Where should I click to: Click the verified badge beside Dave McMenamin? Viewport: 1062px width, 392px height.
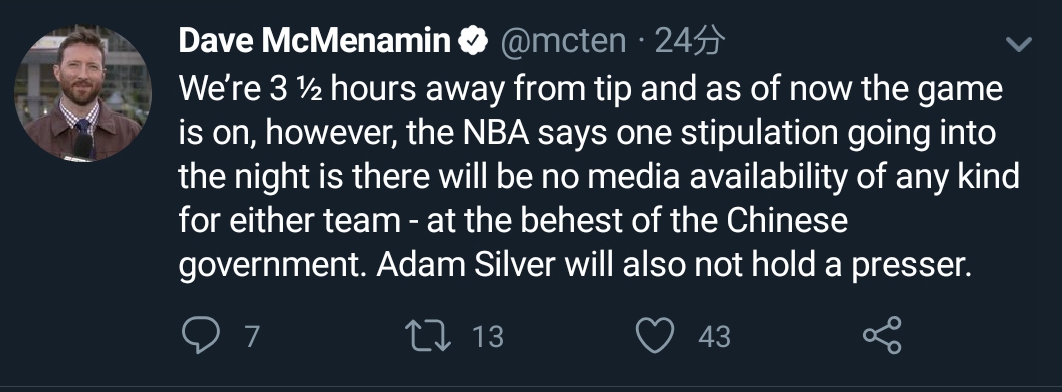click(x=473, y=41)
